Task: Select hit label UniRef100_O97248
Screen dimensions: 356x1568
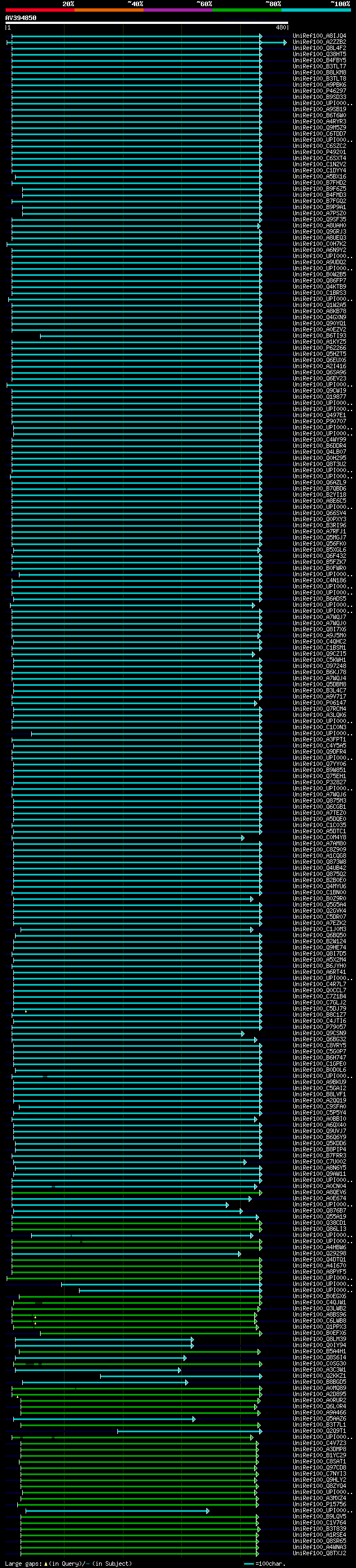Action: tap(319, 666)
